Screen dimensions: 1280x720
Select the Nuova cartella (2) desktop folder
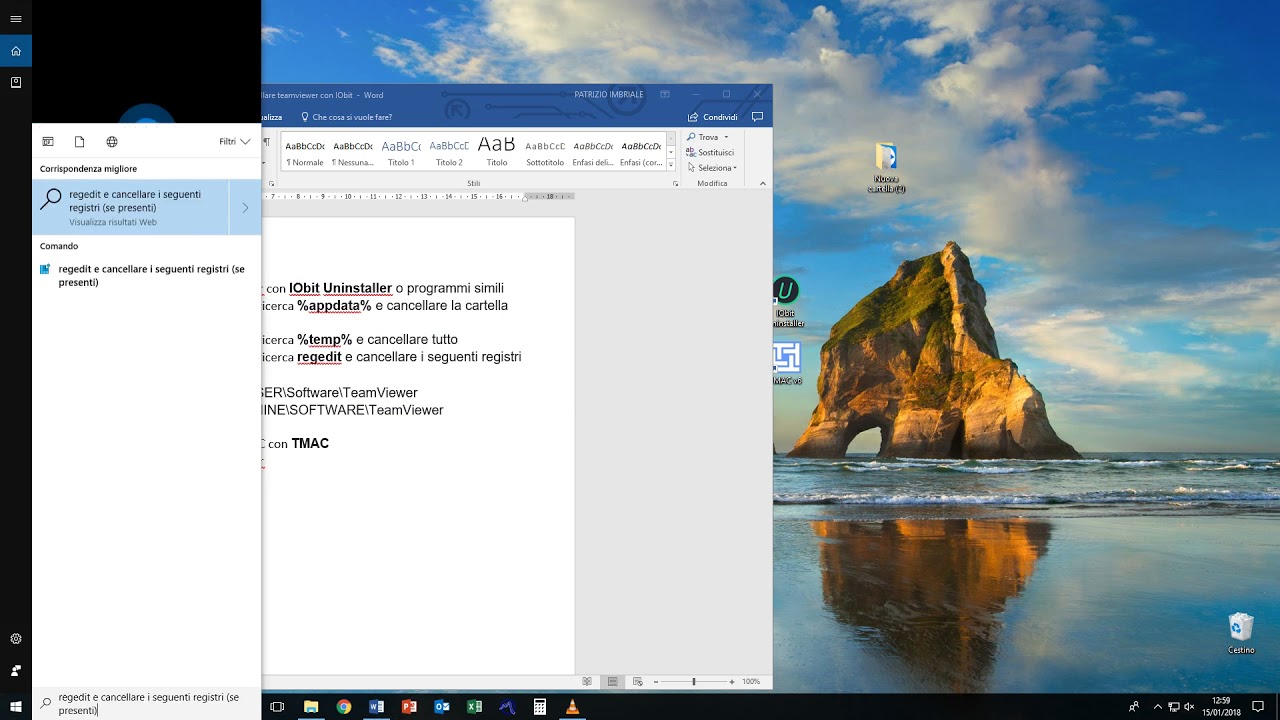coord(886,168)
